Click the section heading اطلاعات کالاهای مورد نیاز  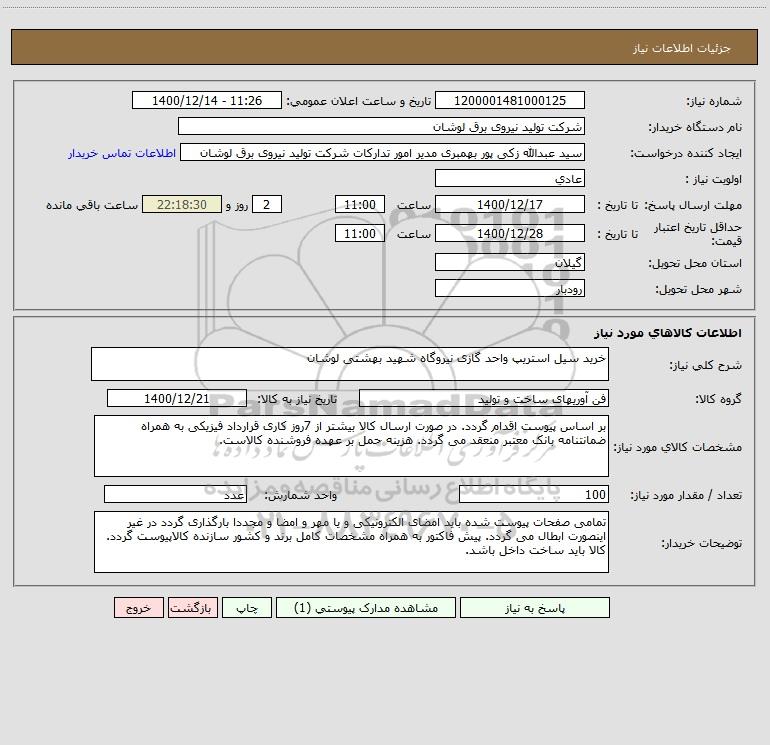(x=668, y=333)
